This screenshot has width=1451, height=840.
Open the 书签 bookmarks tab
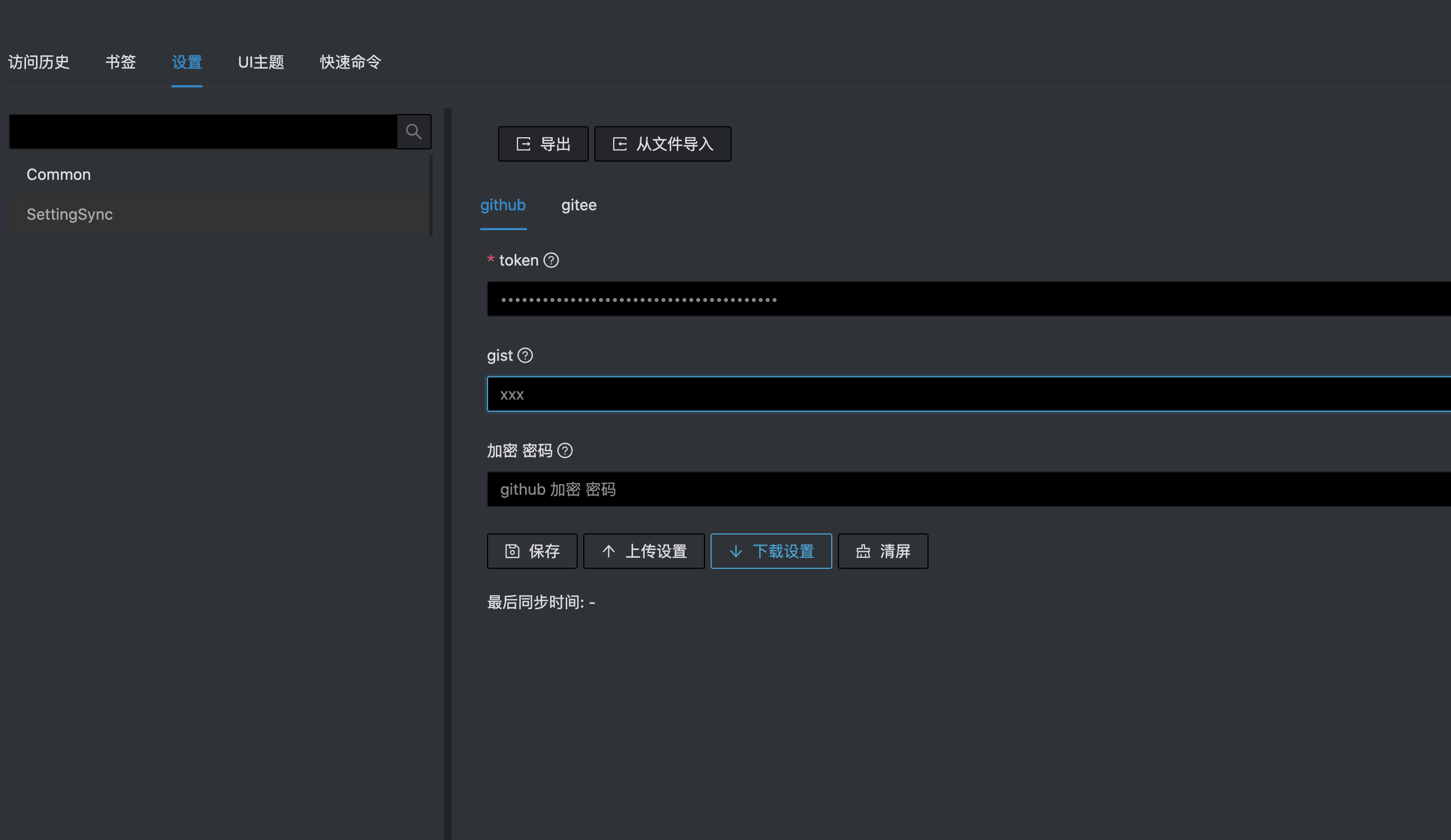pyautogui.click(x=120, y=61)
